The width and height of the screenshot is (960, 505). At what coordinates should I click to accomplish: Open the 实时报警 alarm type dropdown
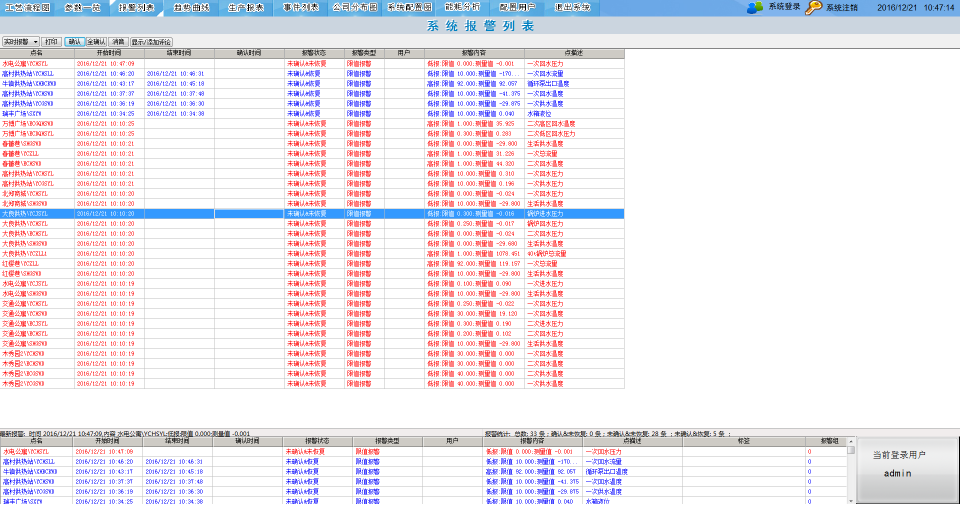click(21, 42)
